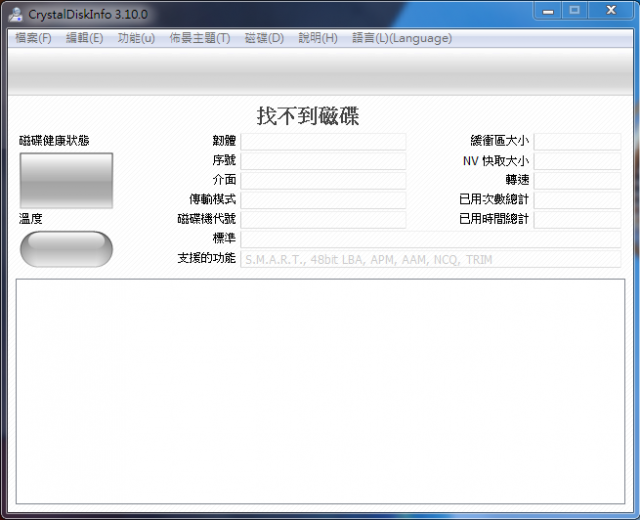Click the 韌體 firmware field

coord(323,142)
